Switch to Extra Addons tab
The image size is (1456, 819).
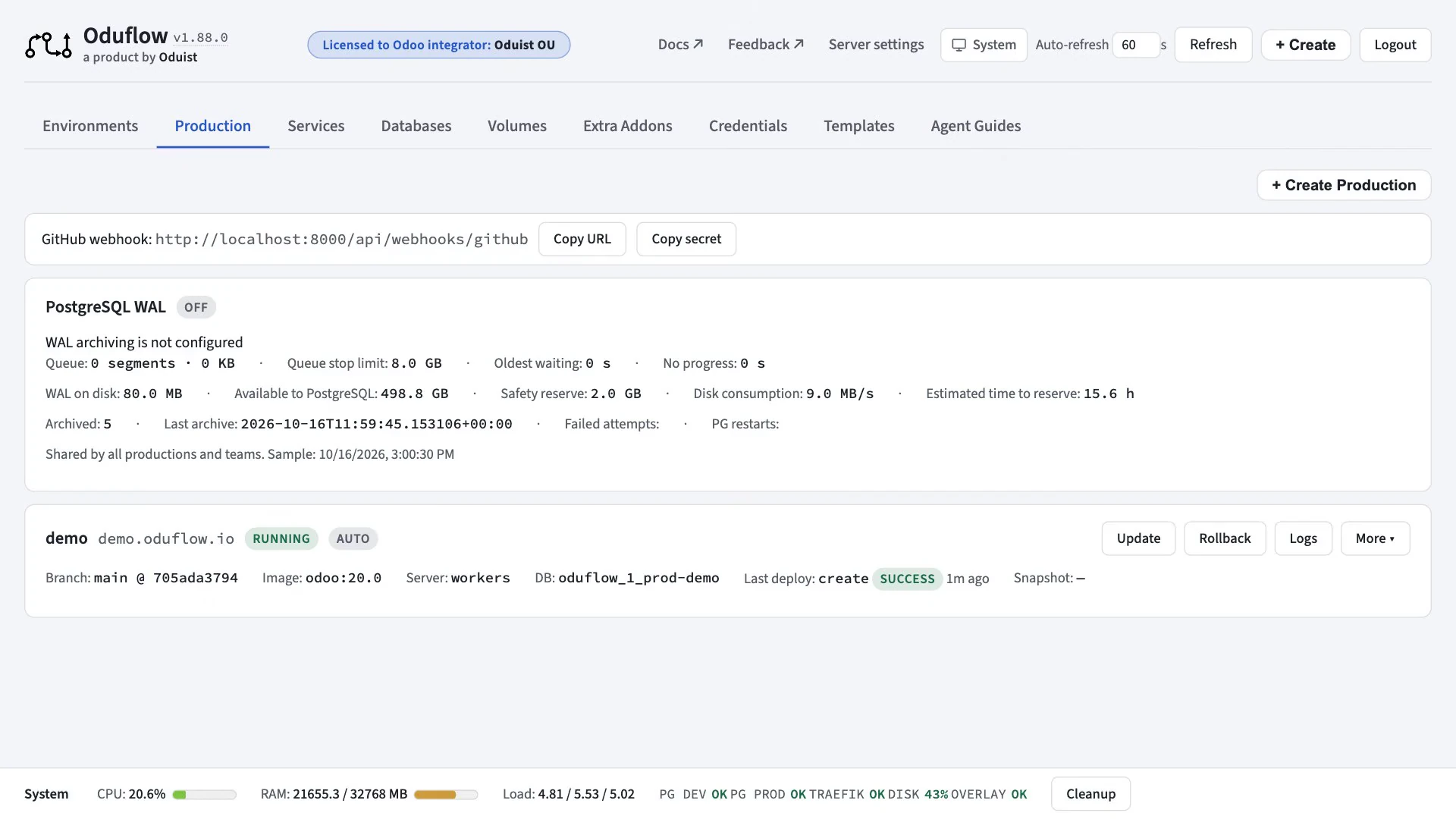[x=627, y=126]
